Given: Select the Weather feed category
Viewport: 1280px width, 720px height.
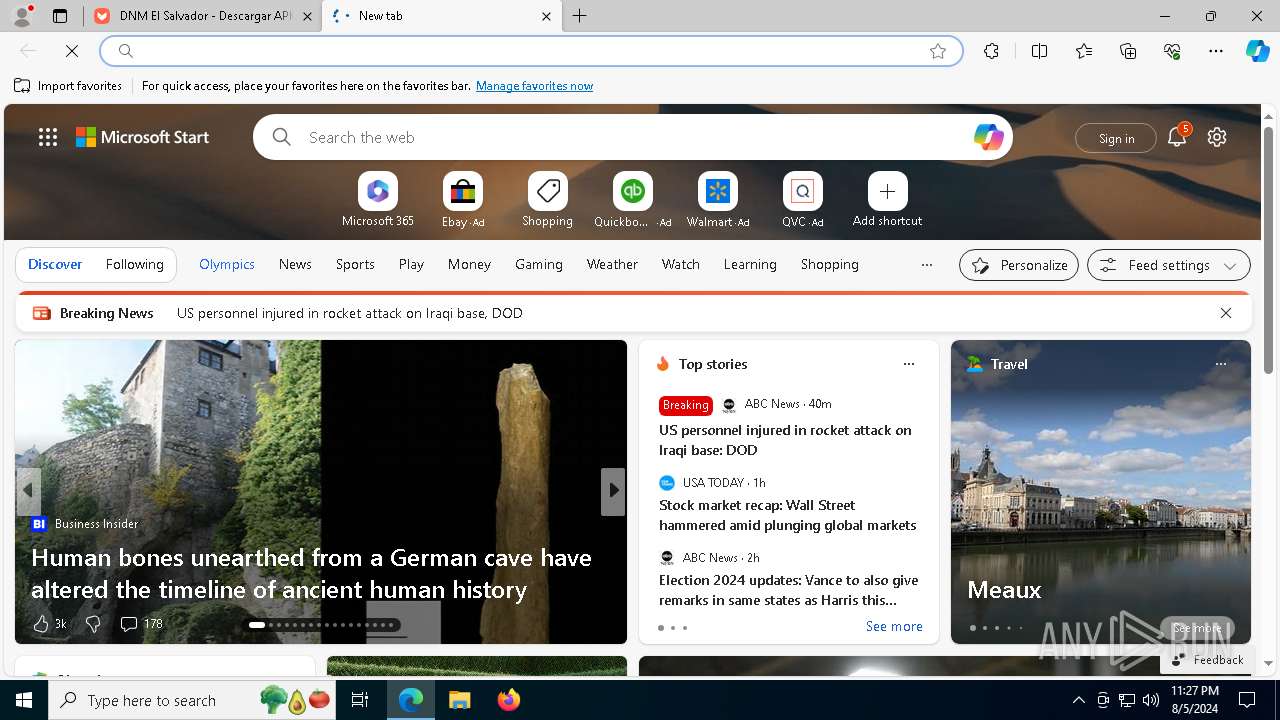Looking at the screenshot, I should click(x=612, y=264).
